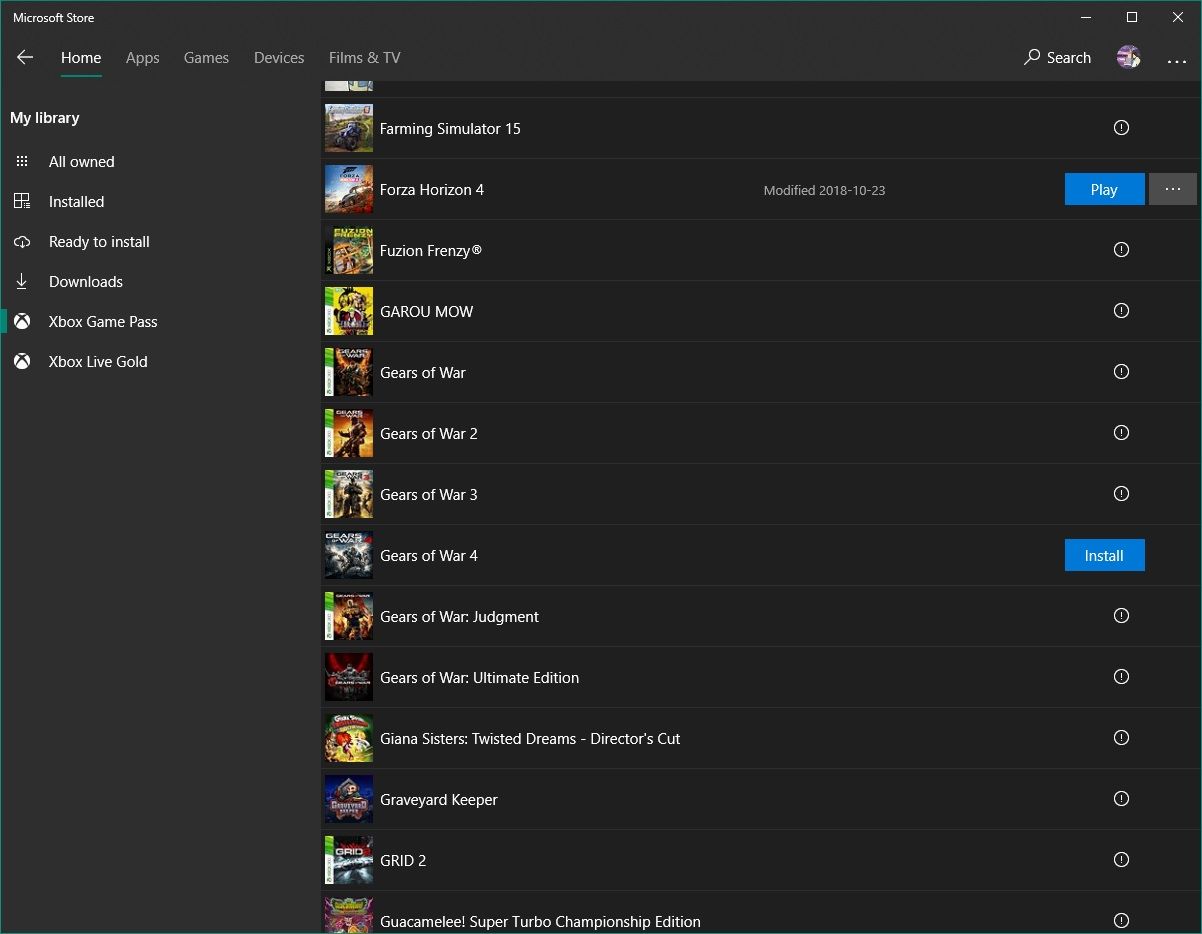Click the Xbox Live Gold logo icon

[22, 362]
